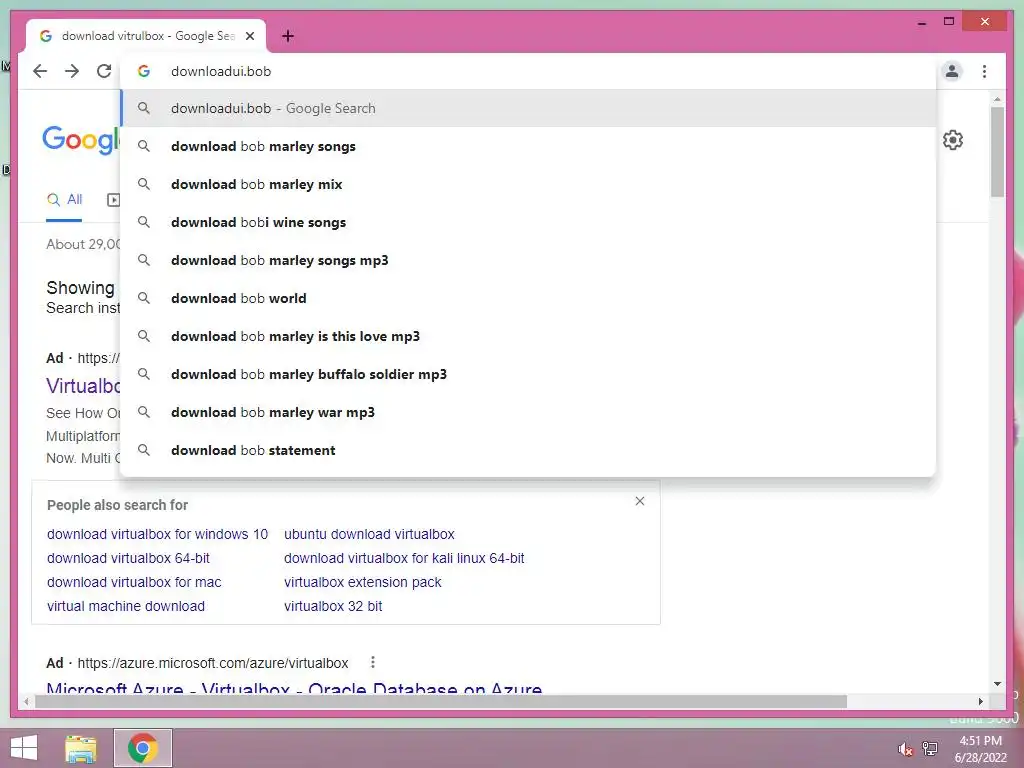Click Chrome icon in the taskbar
1024x768 pixels.
click(x=143, y=748)
